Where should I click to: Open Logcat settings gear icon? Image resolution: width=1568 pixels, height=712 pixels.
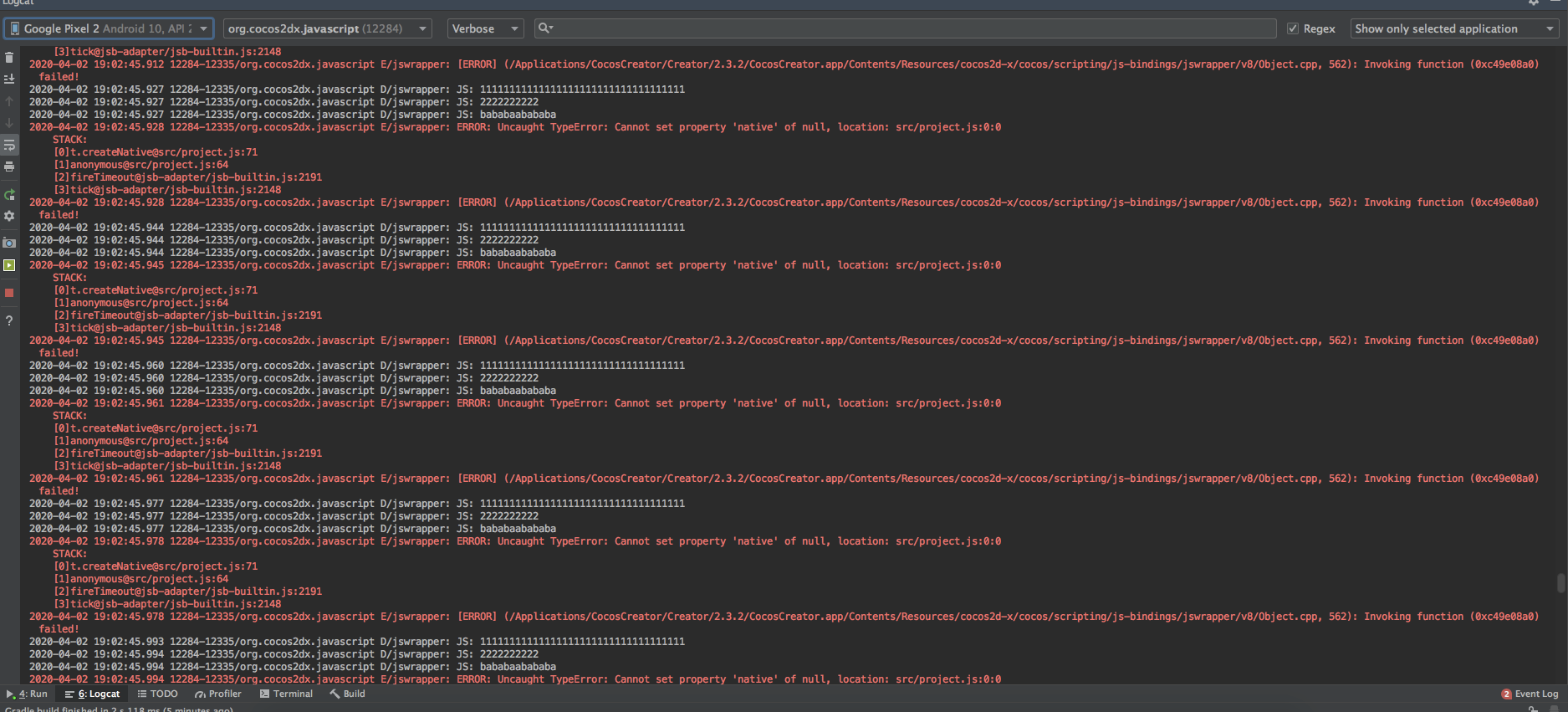pyautogui.click(x=9, y=216)
